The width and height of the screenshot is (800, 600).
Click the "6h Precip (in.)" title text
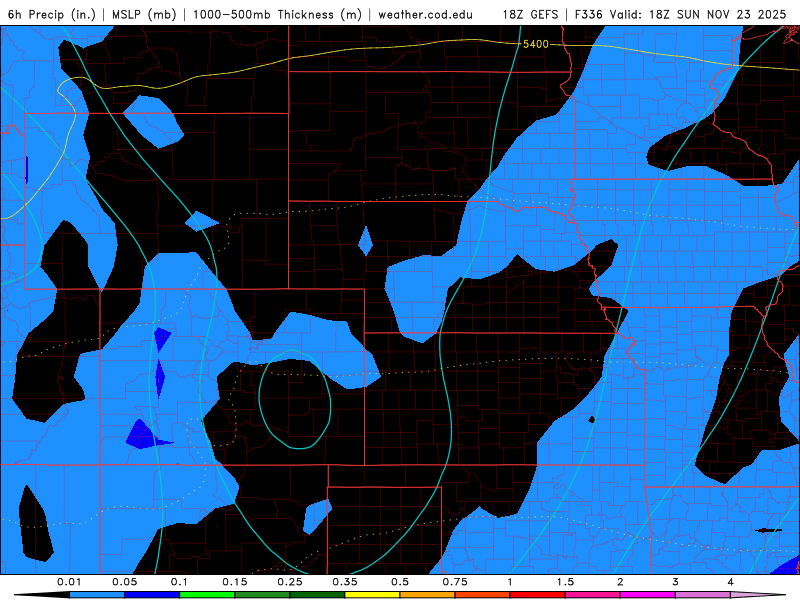pos(52,14)
